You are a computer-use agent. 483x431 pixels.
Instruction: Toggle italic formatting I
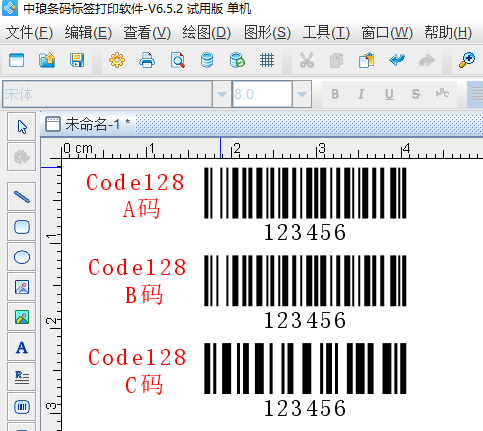click(361, 94)
